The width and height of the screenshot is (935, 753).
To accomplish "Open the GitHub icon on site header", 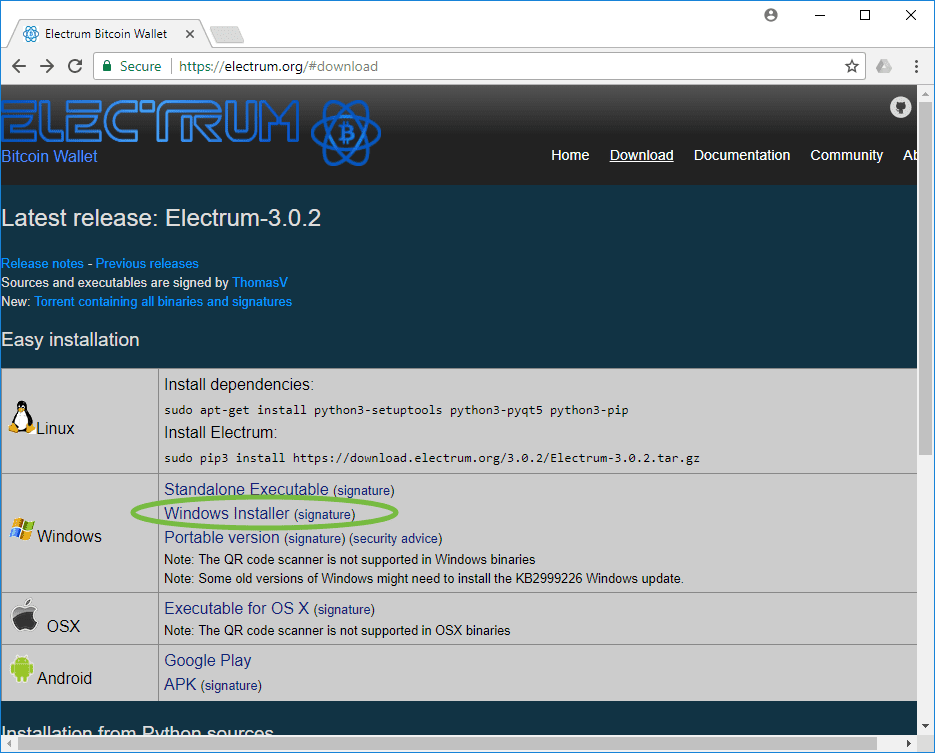I will click(x=900, y=107).
